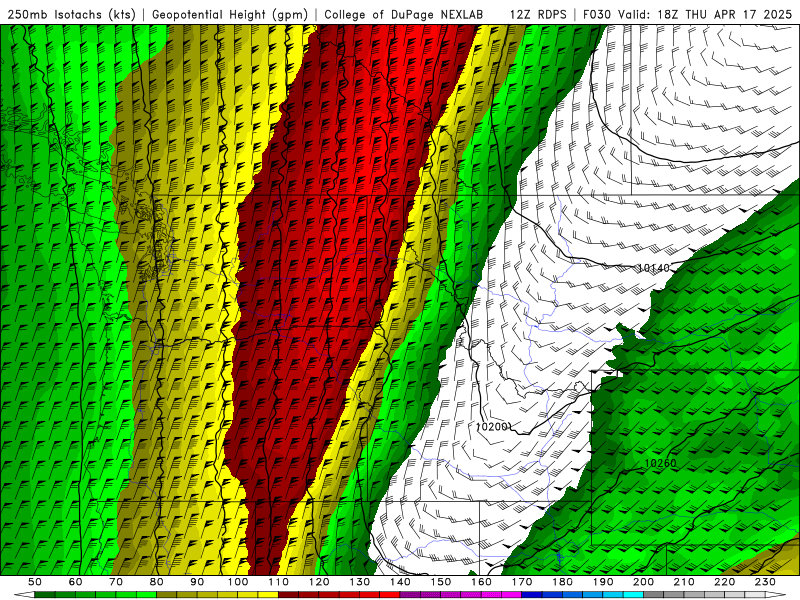The width and height of the screenshot is (800, 600).
Task: Click the 210 value on the color scale
Action: (684, 582)
